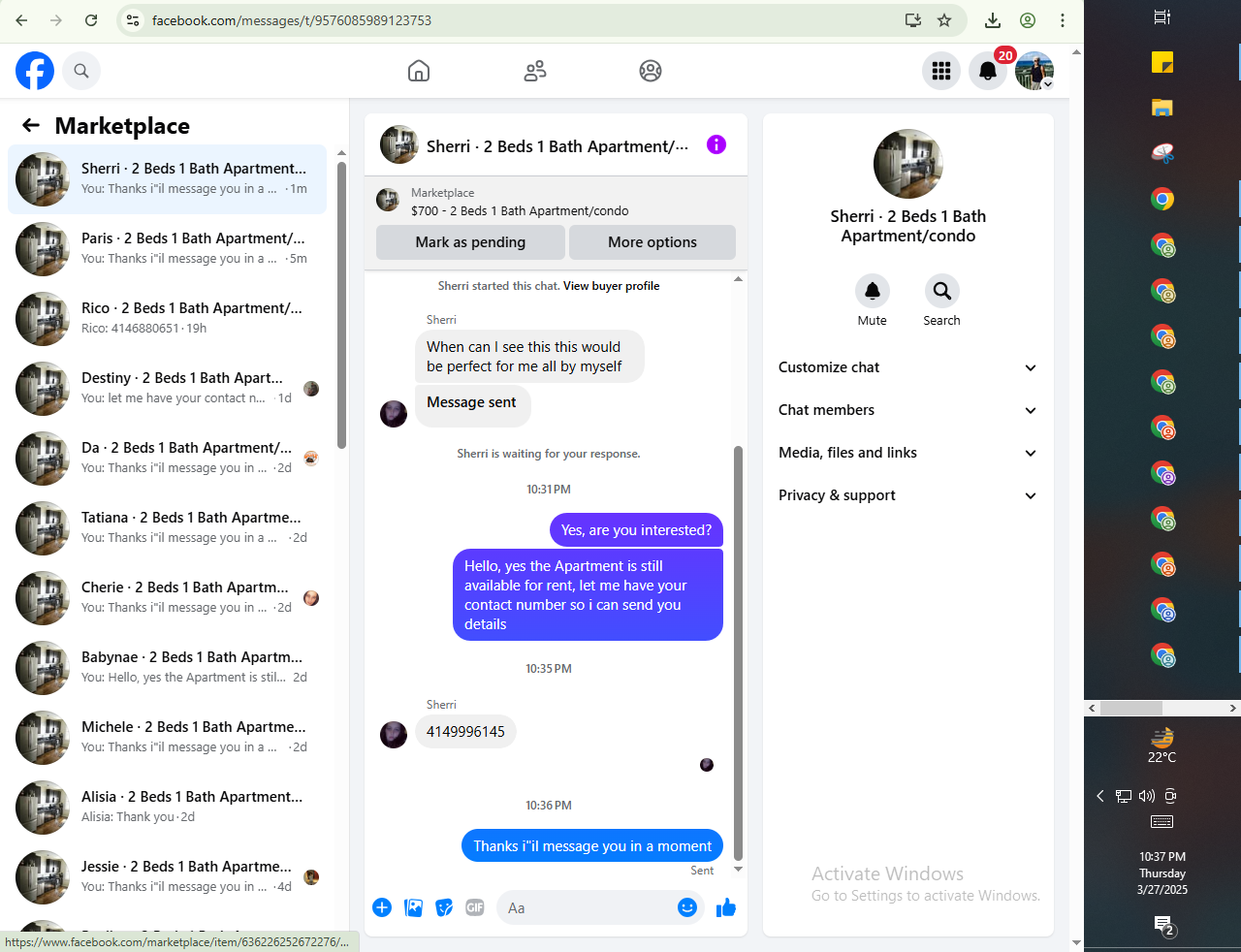The width and height of the screenshot is (1241, 952).
Task: Open conversation info purple icon
Action: coord(716,144)
